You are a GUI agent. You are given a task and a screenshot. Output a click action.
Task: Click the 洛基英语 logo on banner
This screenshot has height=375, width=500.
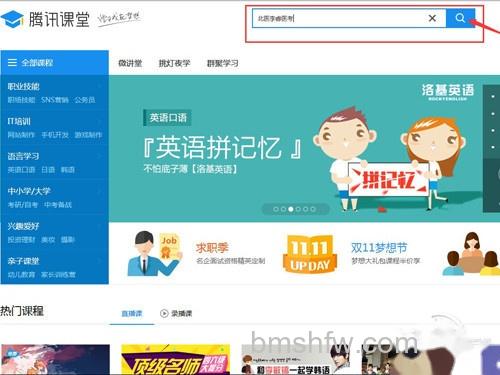[448, 92]
